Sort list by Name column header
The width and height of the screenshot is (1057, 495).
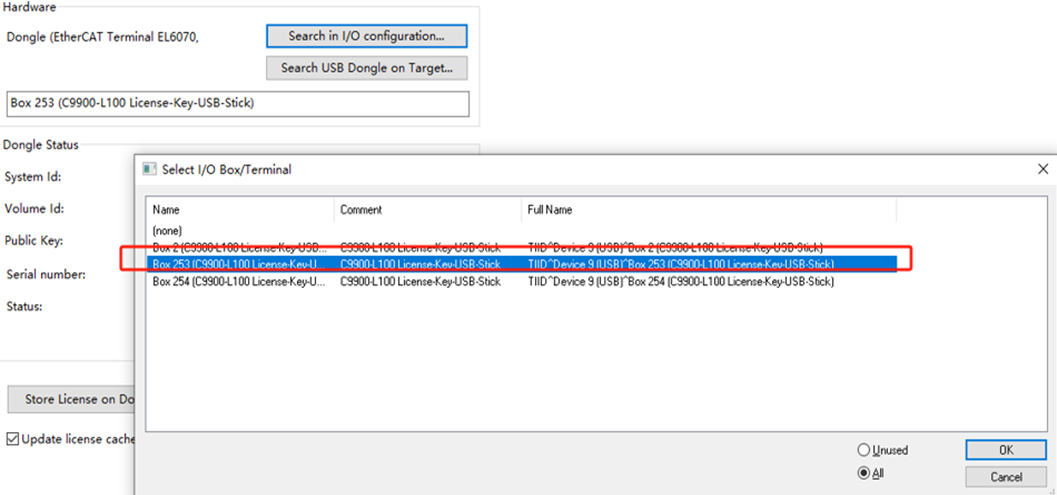pyautogui.click(x=241, y=210)
